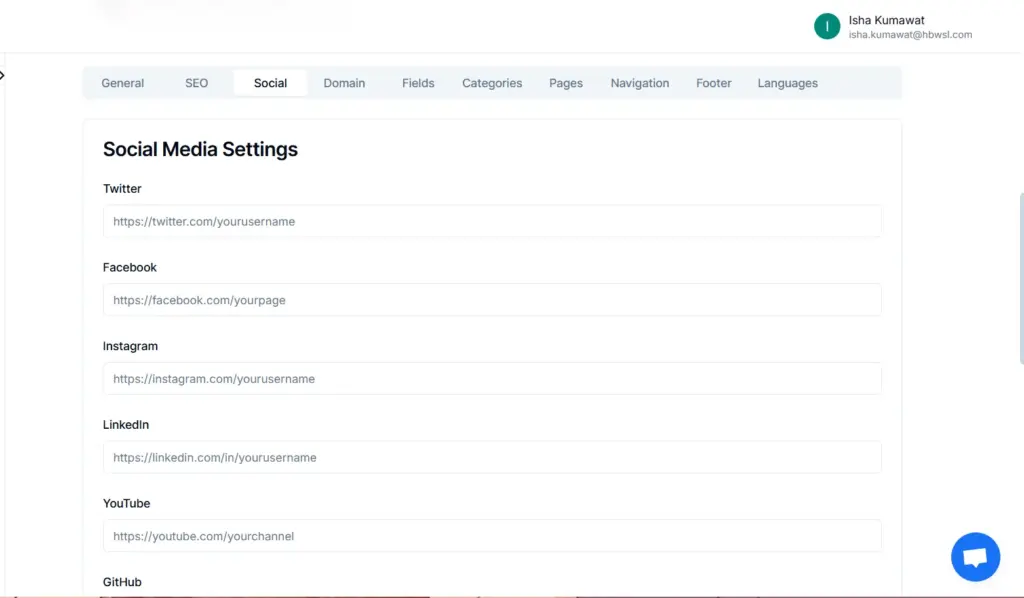
Task: Open the Fields settings tab
Action: [417, 83]
